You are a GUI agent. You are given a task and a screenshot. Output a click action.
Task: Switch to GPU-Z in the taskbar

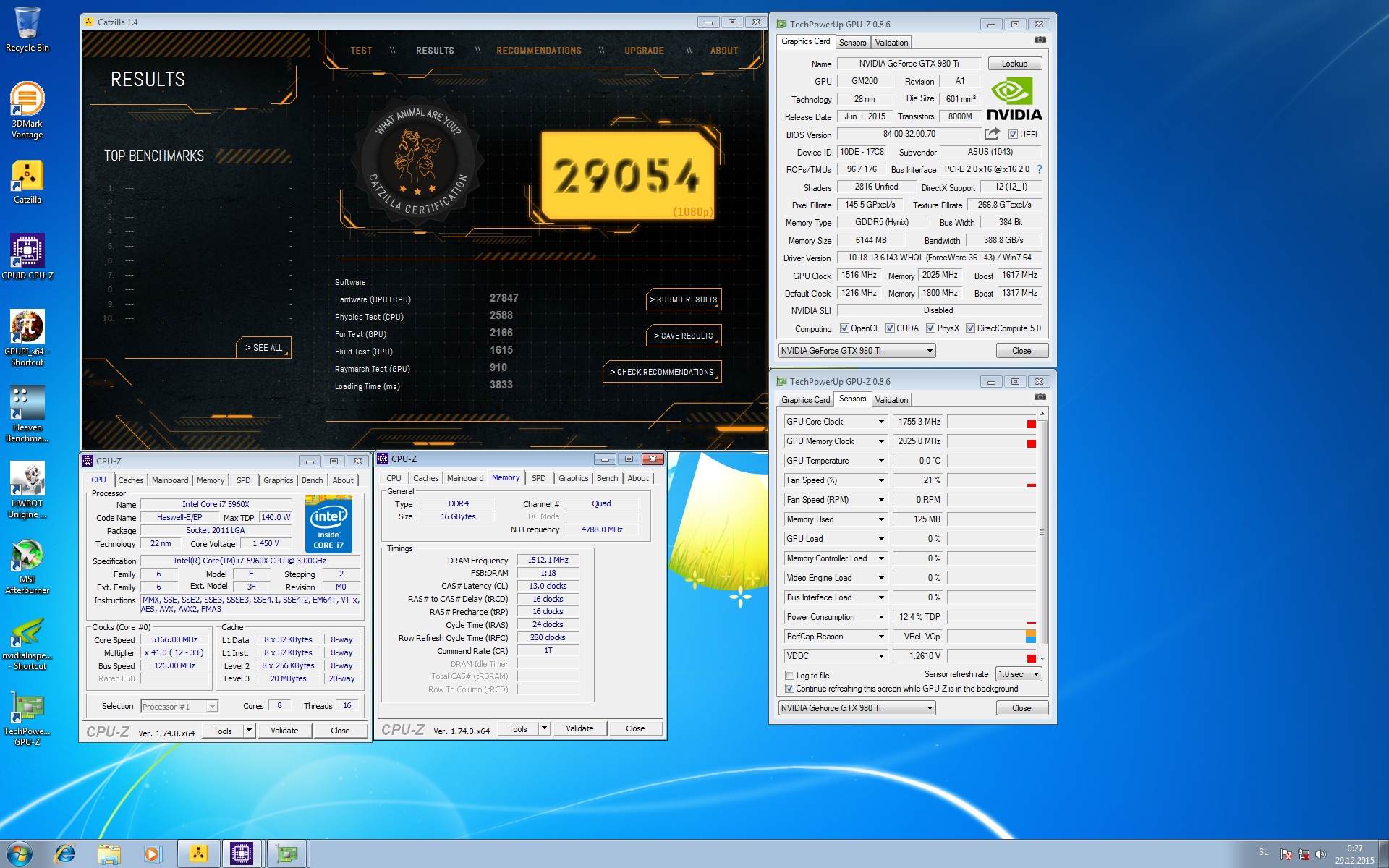(x=287, y=854)
